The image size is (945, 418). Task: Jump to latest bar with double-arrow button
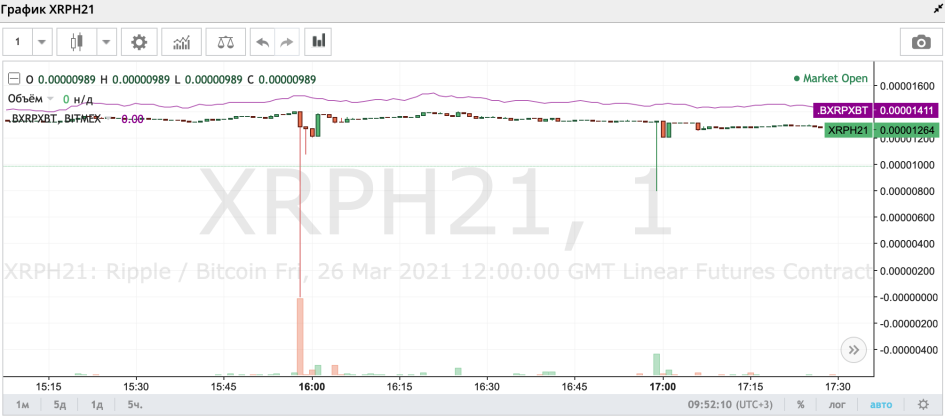853,349
